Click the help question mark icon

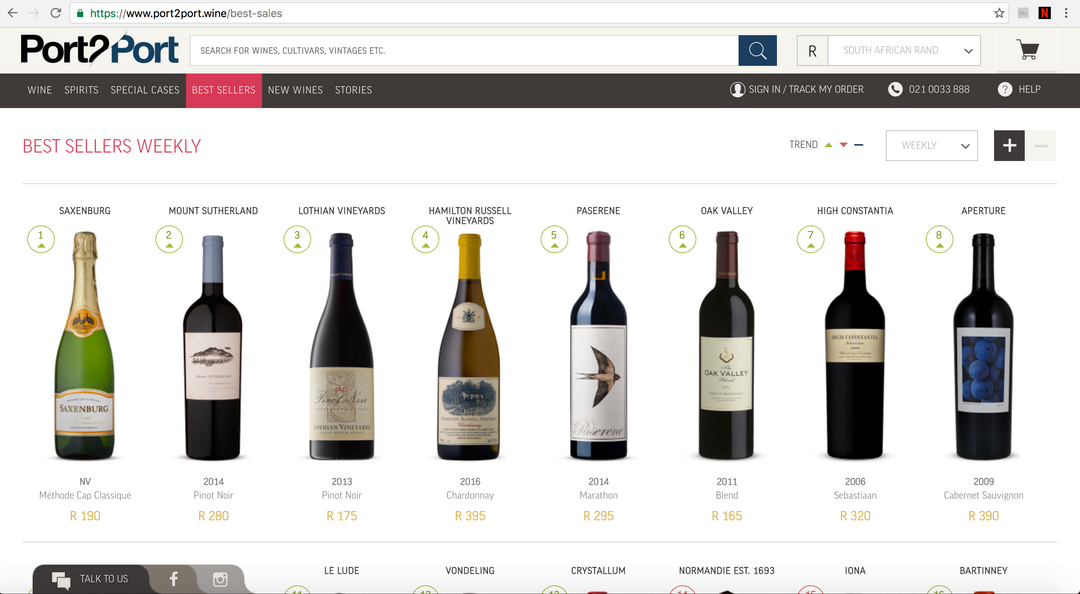(1005, 90)
